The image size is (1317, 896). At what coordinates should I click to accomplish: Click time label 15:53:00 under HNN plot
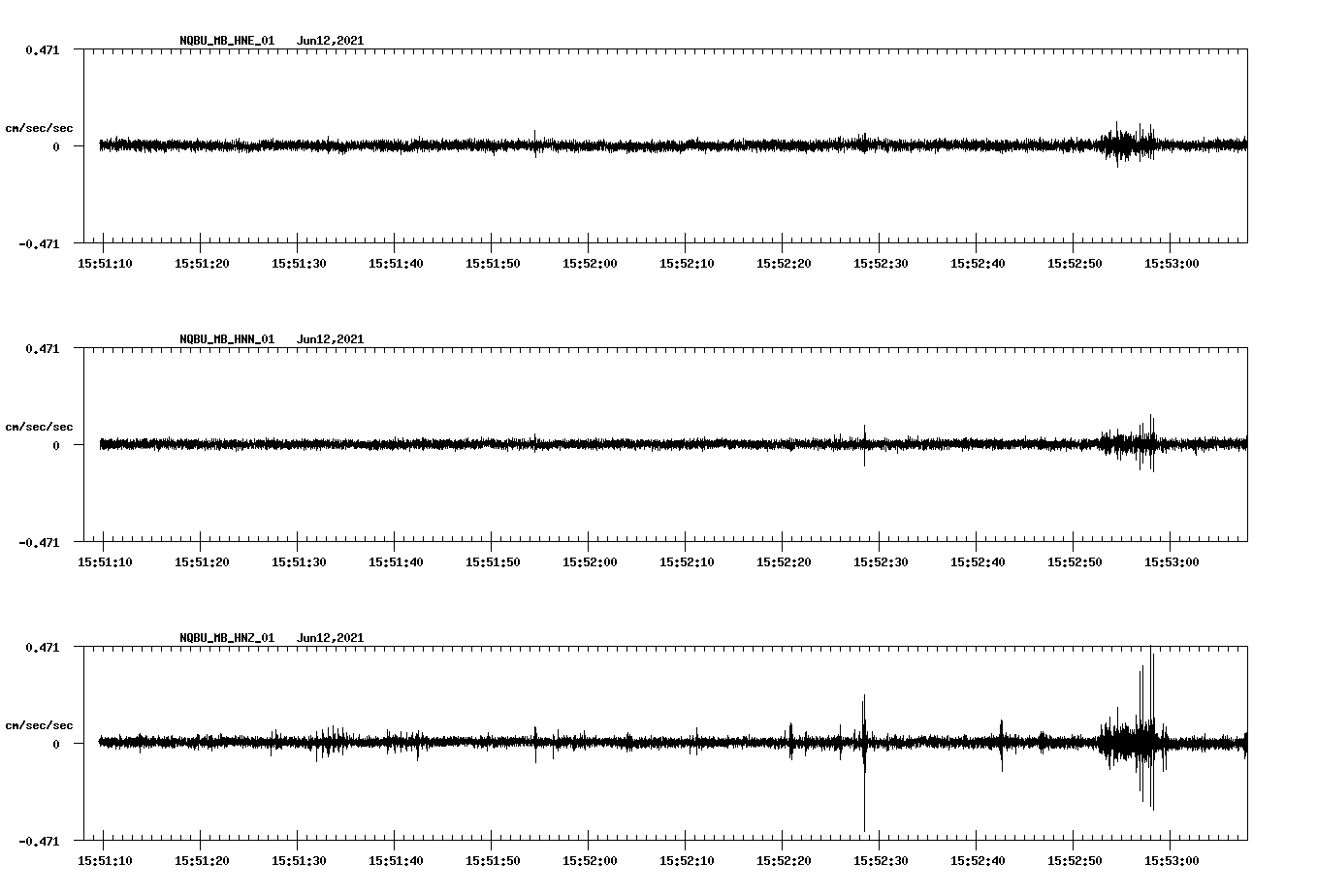coord(1172,562)
